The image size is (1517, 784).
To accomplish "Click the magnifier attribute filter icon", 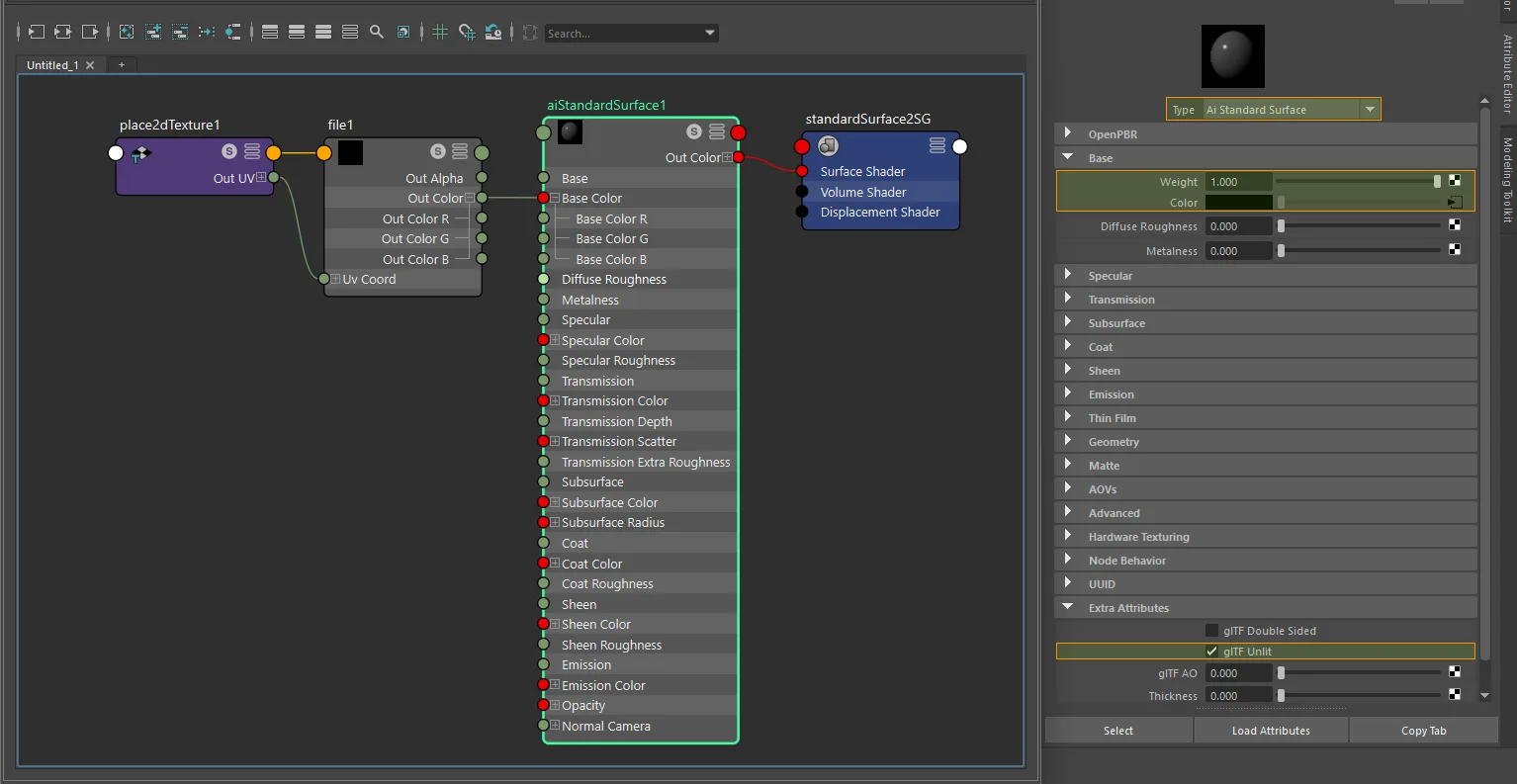I will coord(377,33).
